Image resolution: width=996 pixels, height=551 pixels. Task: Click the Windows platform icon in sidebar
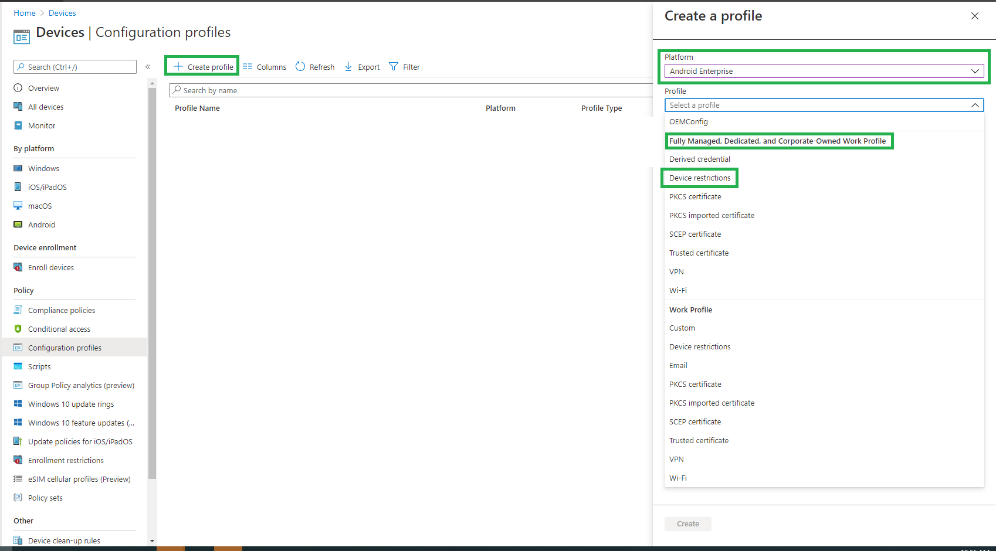point(18,169)
